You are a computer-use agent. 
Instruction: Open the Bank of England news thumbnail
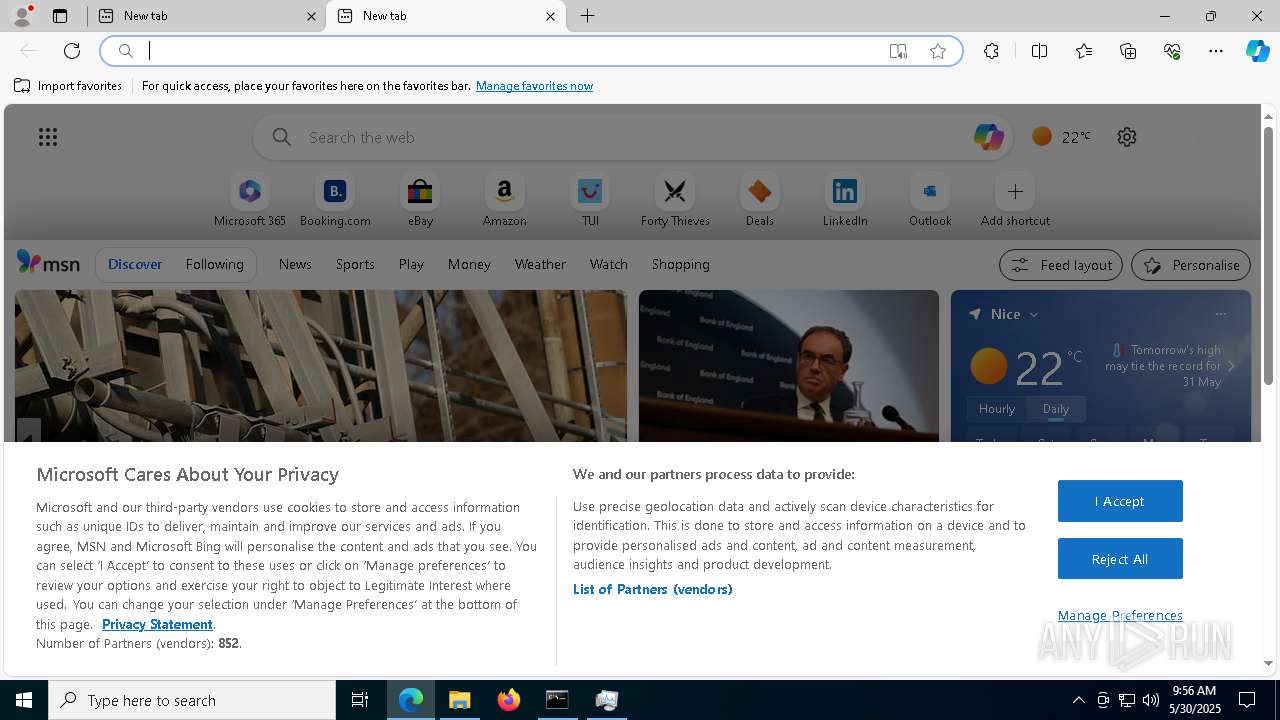789,366
